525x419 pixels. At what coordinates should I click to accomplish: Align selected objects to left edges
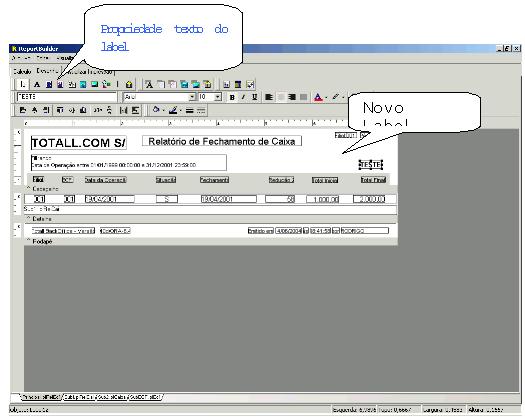tap(23, 110)
